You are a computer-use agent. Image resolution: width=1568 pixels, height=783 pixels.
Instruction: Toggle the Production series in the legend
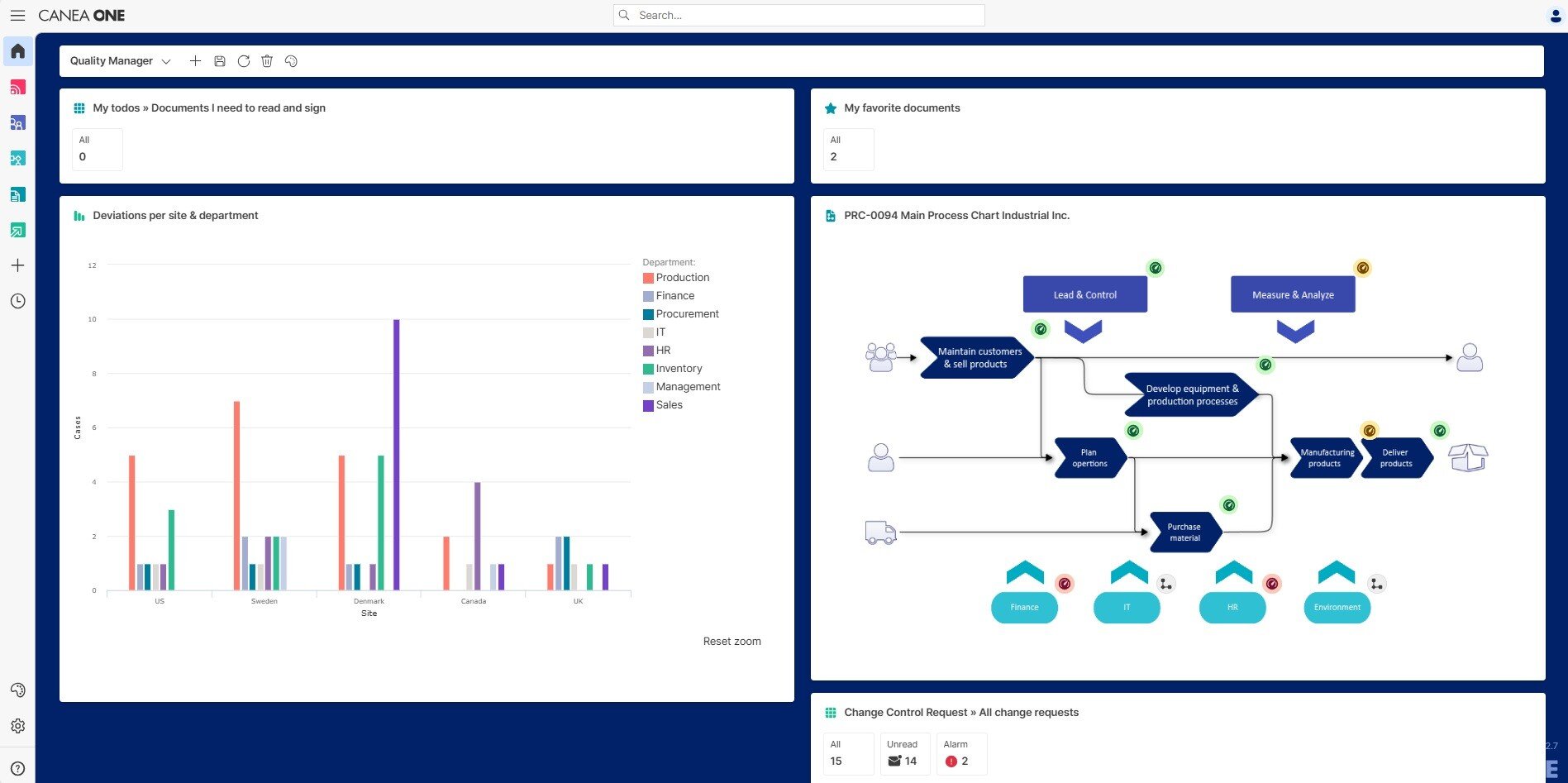click(682, 277)
